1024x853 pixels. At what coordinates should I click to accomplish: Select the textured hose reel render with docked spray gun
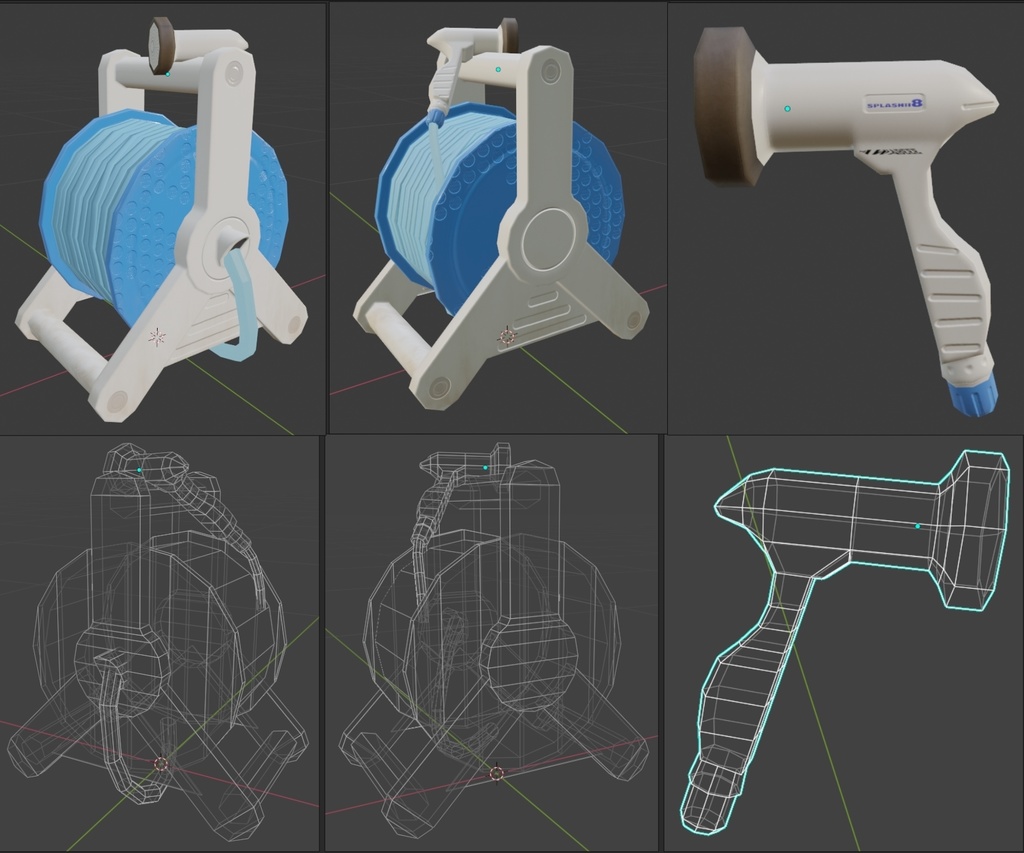click(x=498, y=219)
